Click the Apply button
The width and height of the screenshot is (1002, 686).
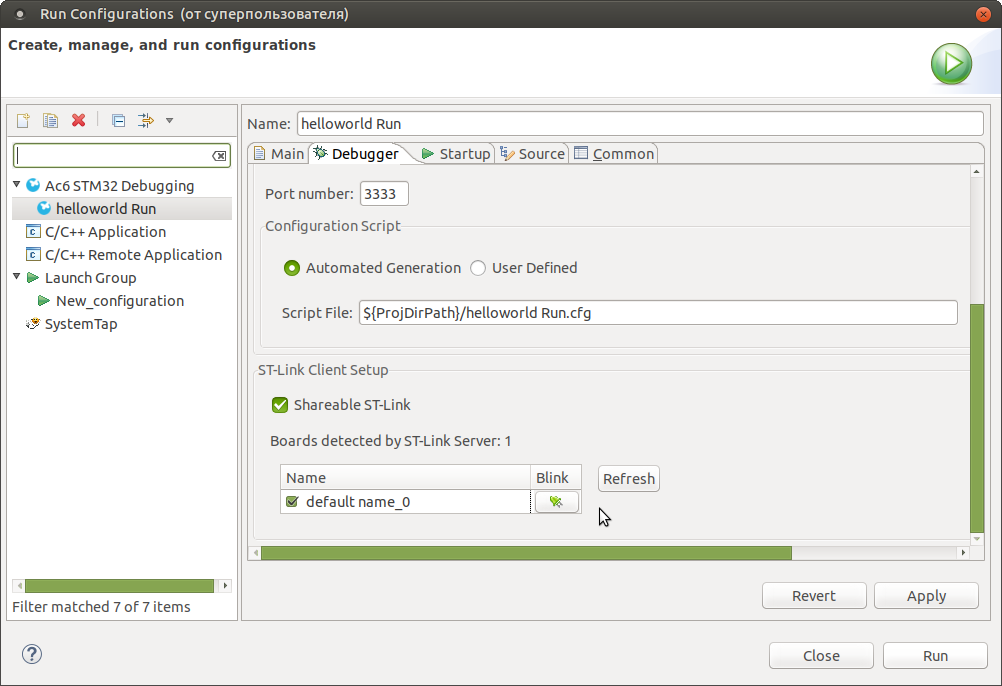(925, 596)
